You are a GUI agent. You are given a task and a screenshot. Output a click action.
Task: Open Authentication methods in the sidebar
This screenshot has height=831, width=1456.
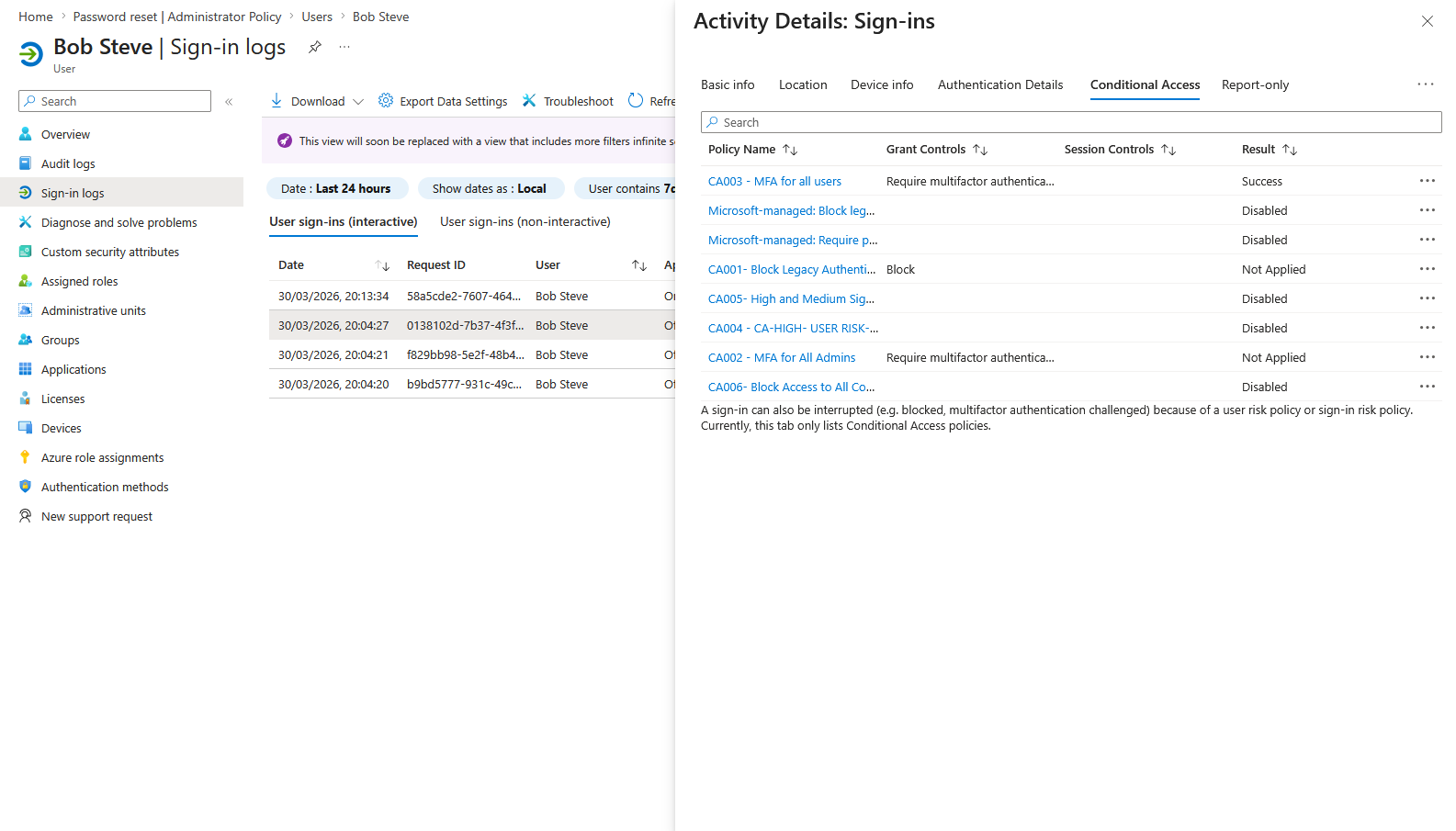coord(105,487)
